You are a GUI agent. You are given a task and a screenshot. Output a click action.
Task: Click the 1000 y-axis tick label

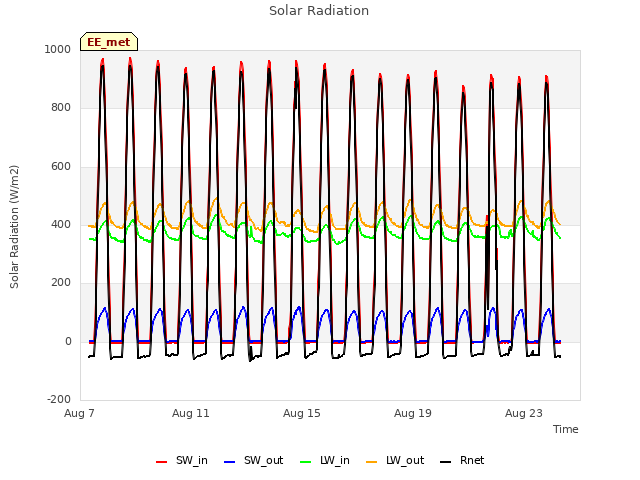[58, 49]
